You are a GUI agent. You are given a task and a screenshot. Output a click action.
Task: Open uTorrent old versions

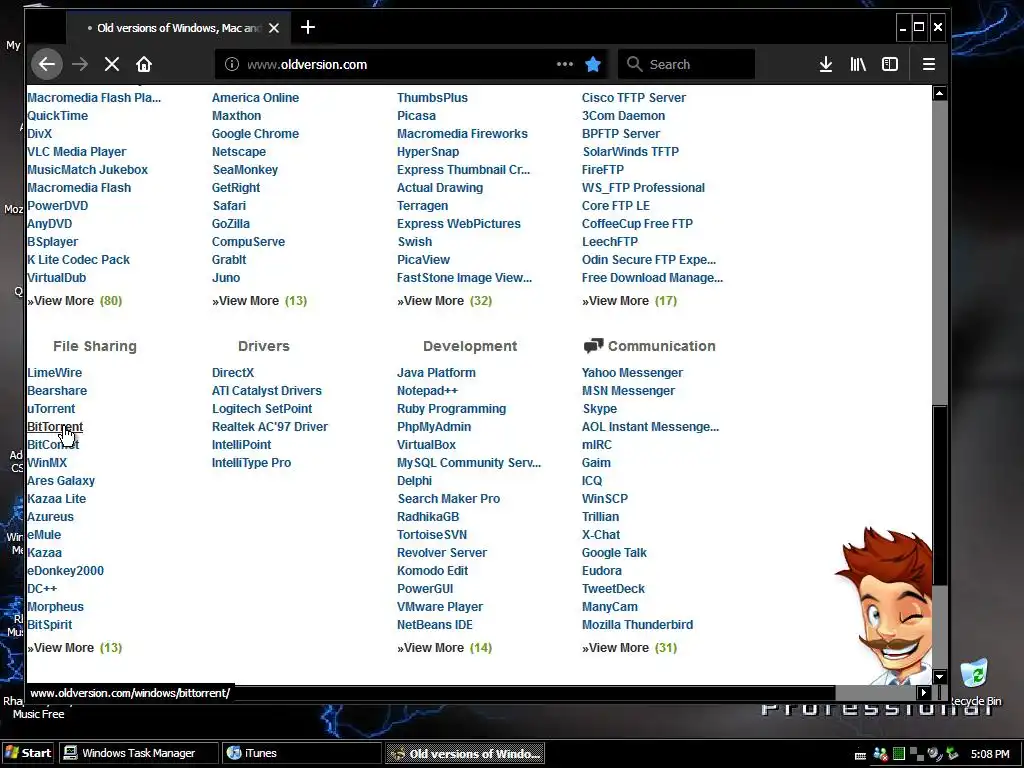click(51, 408)
